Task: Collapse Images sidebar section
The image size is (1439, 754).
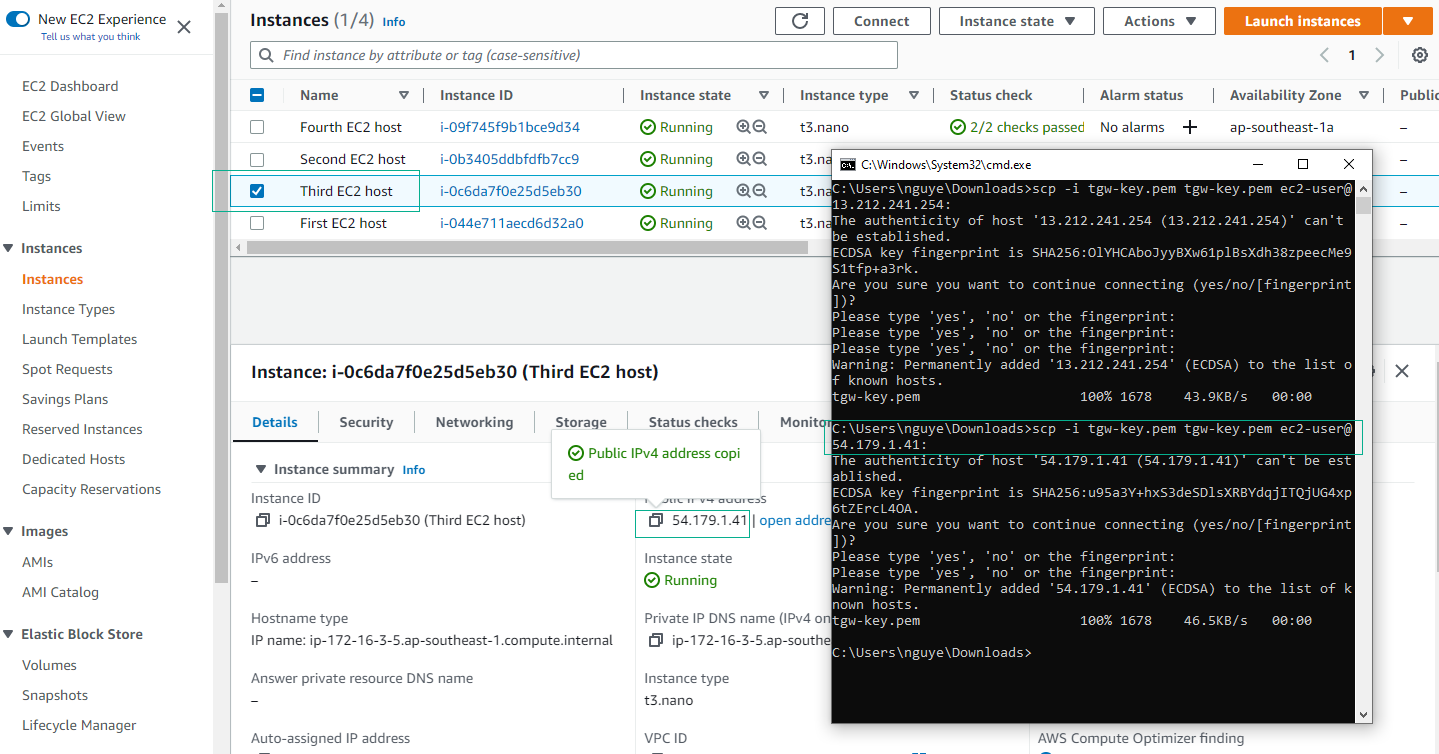Action: 9,531
